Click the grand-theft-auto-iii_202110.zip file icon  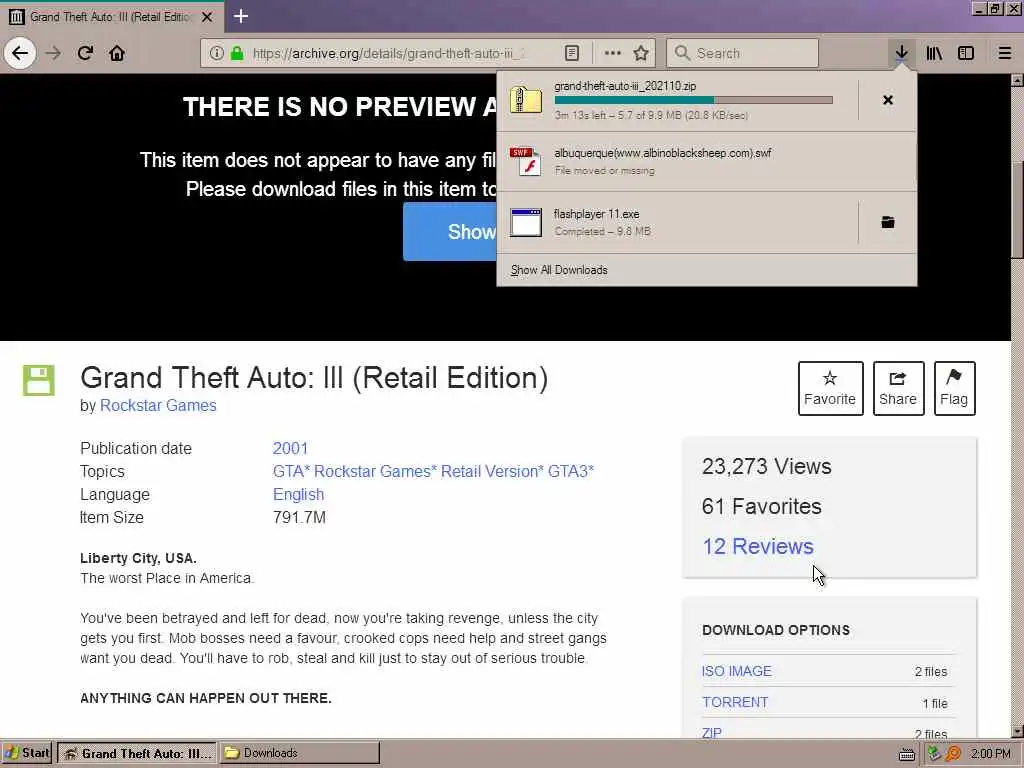(526, 100)
